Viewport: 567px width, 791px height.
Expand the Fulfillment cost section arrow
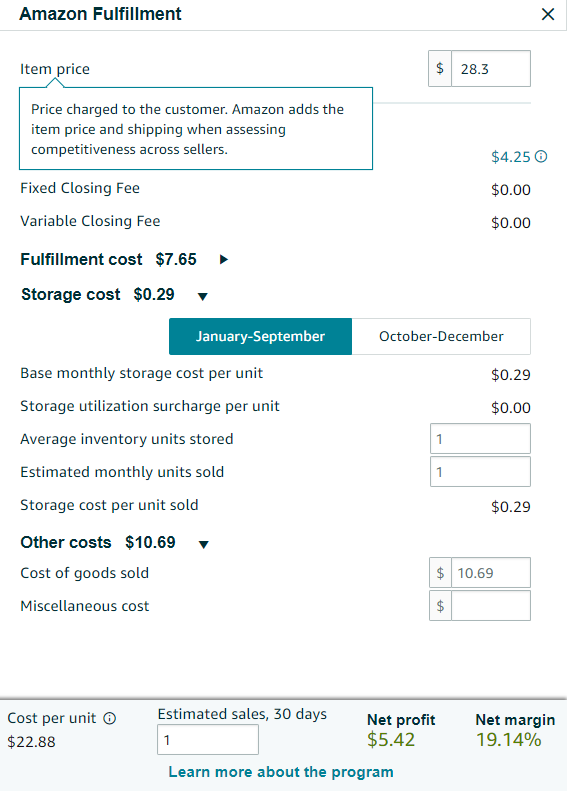[224, 259]
